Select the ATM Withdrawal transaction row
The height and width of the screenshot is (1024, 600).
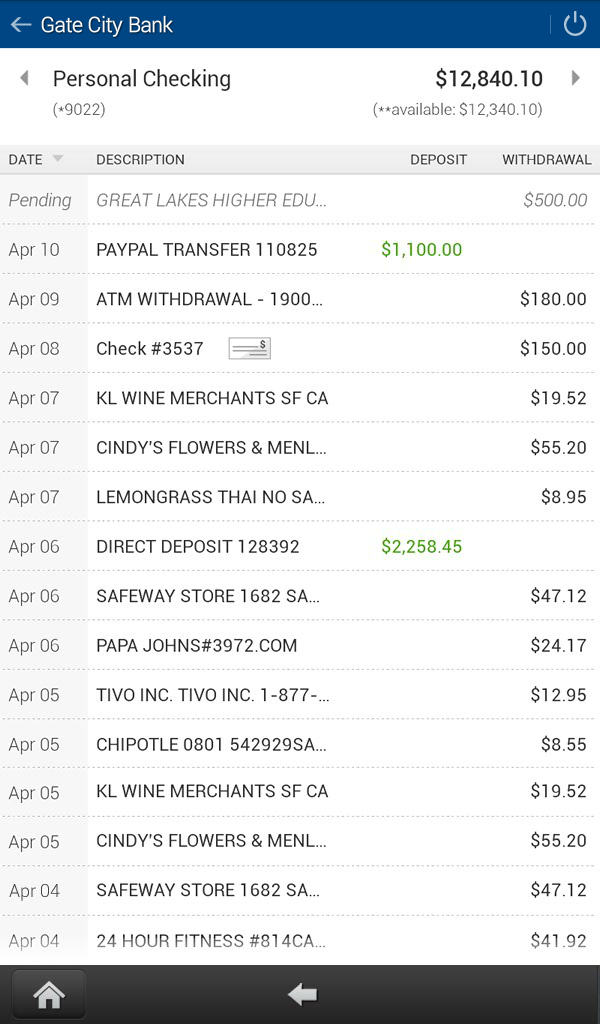click(x=300, y=299)
